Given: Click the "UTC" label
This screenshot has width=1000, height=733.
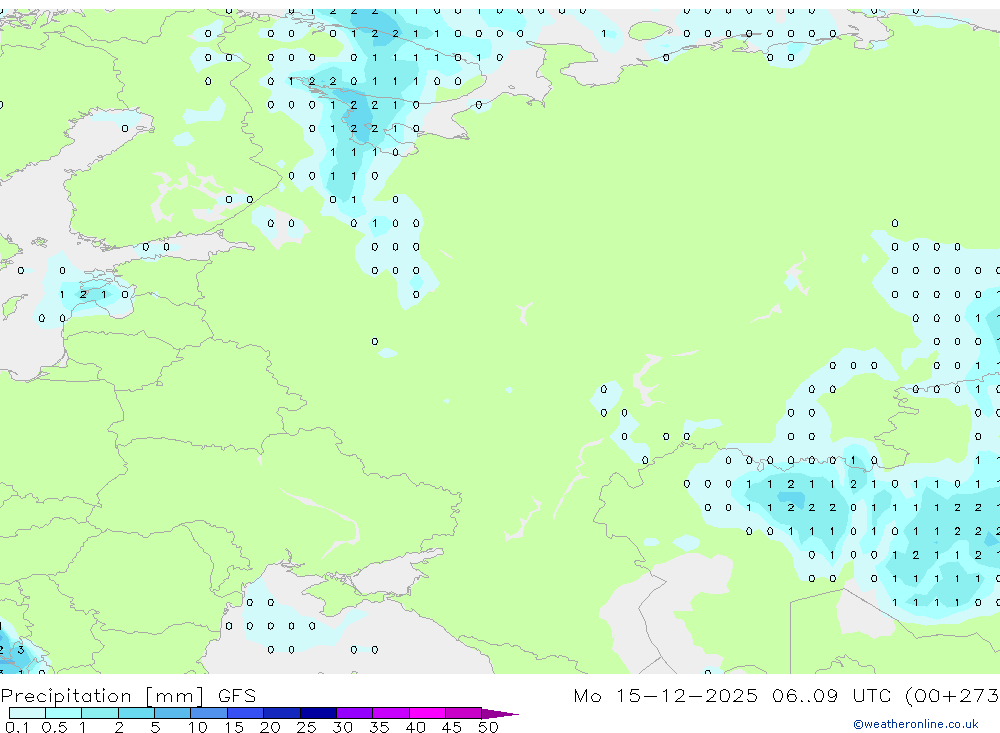Looking at the screenshot, I should tap(872, 695).
